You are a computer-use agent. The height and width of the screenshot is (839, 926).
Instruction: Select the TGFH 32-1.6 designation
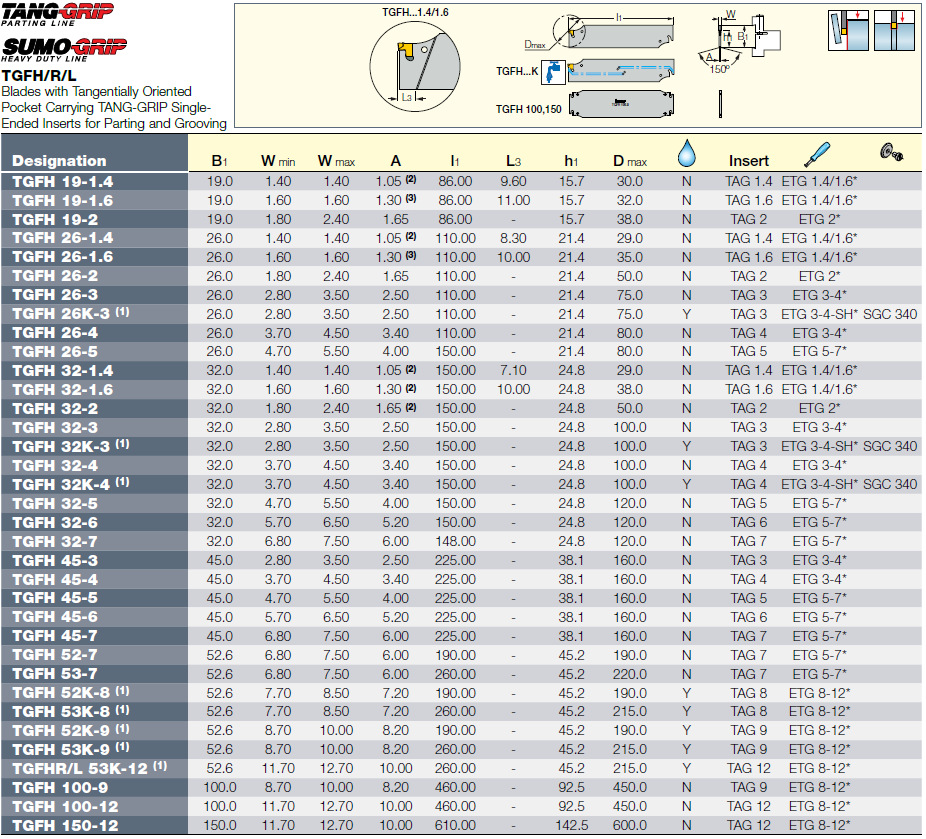pos(63,390)
